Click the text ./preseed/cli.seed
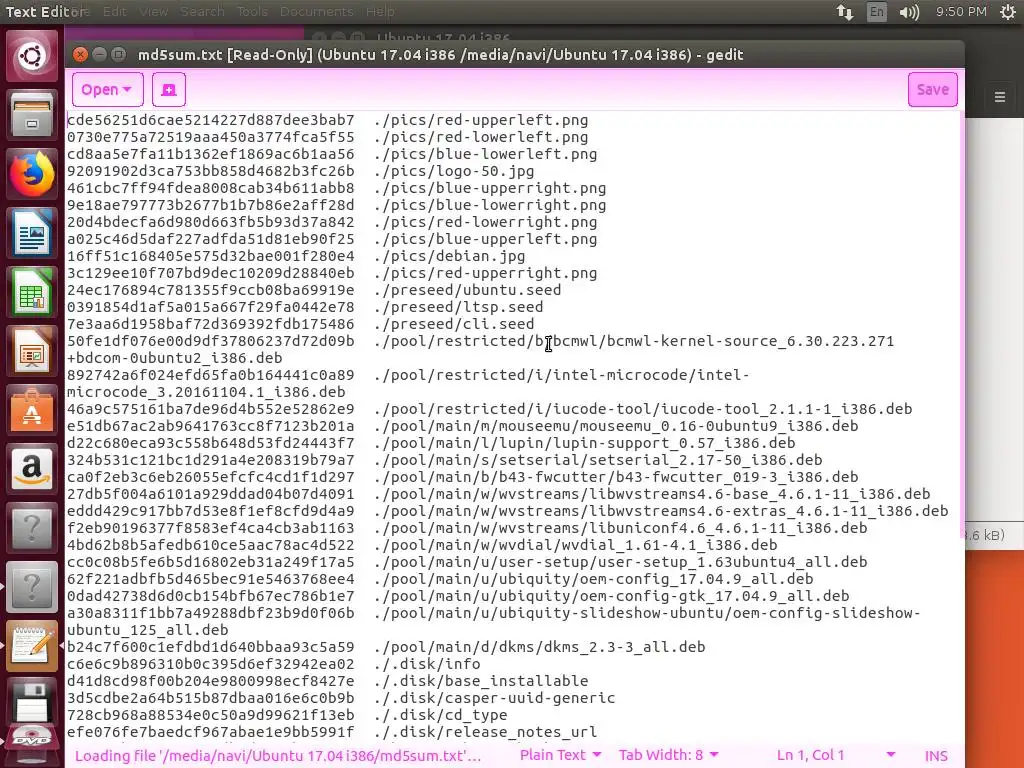The width and height of the screenshot is (1024, 768). pyautogui.click(x=454, y=324)
